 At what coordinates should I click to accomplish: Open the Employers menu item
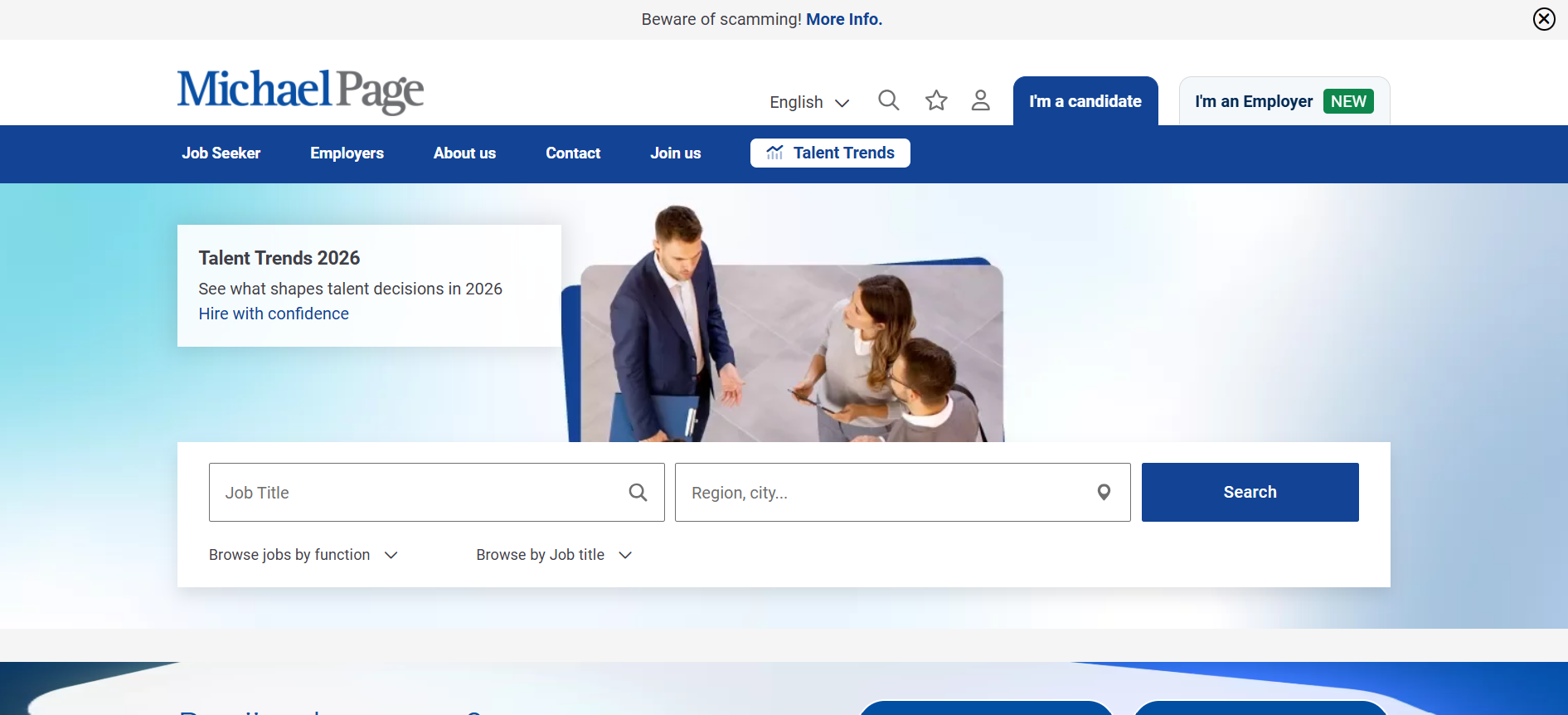347,153
